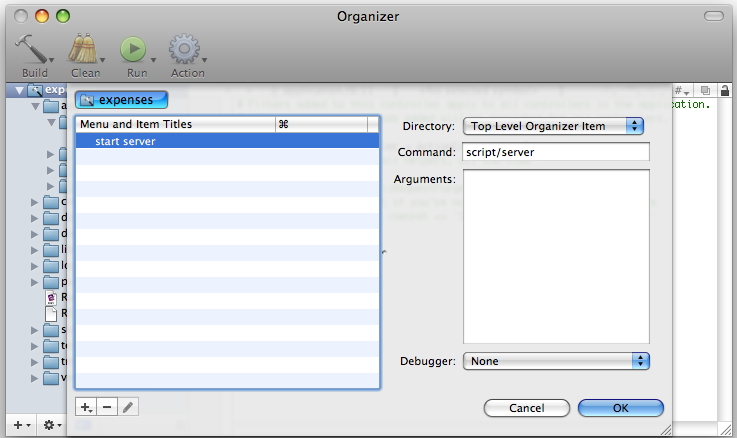Open the Action dropdown arrow
Screen dimensions: 737x438
point(204,60)
